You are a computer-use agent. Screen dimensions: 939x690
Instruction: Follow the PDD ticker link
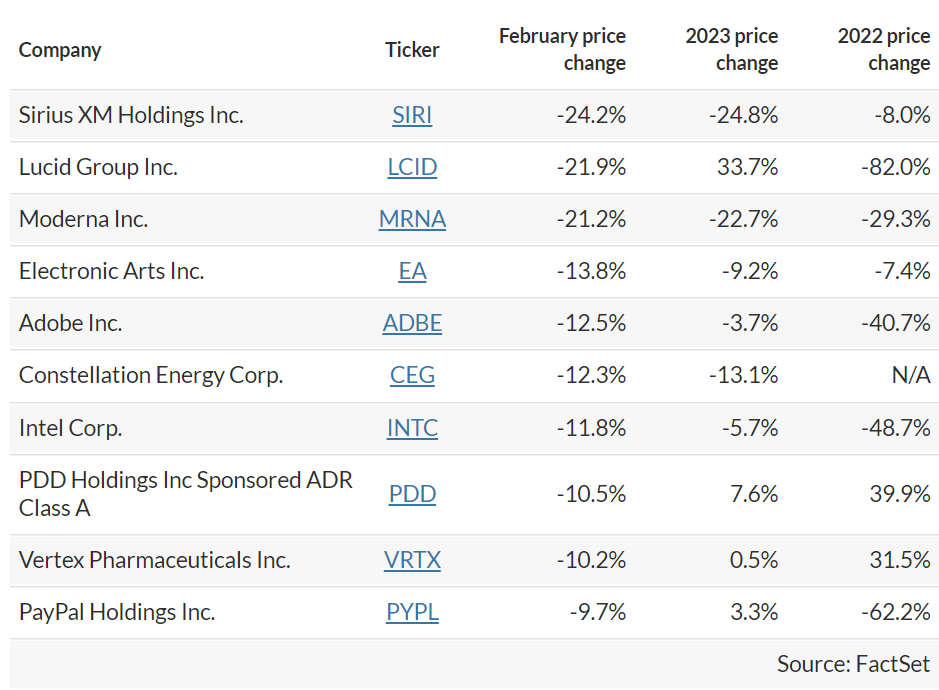point(412,494)
